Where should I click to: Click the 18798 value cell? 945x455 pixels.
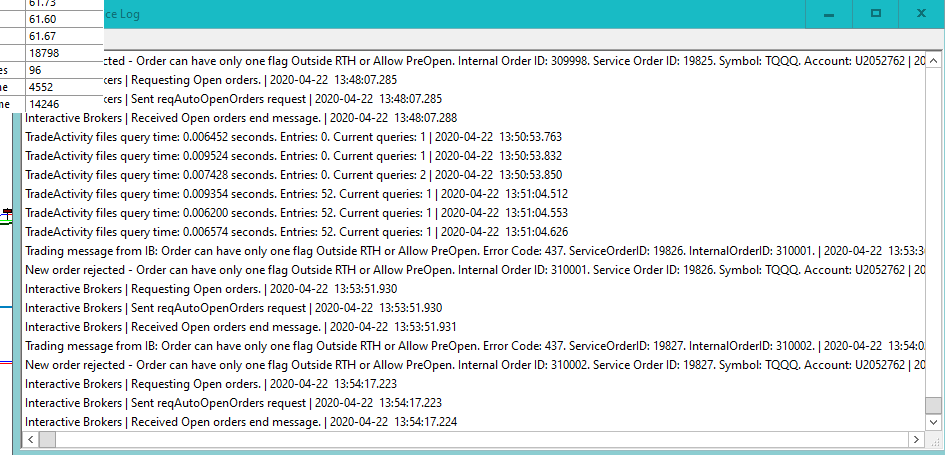click(x=64, y=53)
